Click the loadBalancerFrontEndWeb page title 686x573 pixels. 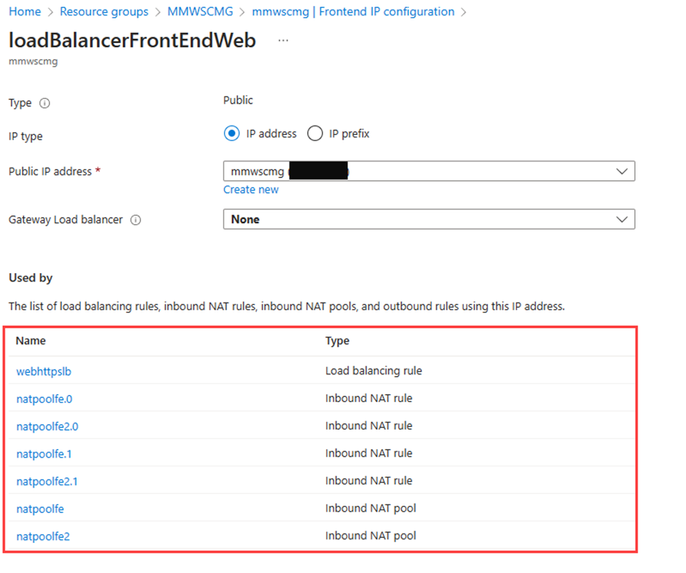coord(132,40)
